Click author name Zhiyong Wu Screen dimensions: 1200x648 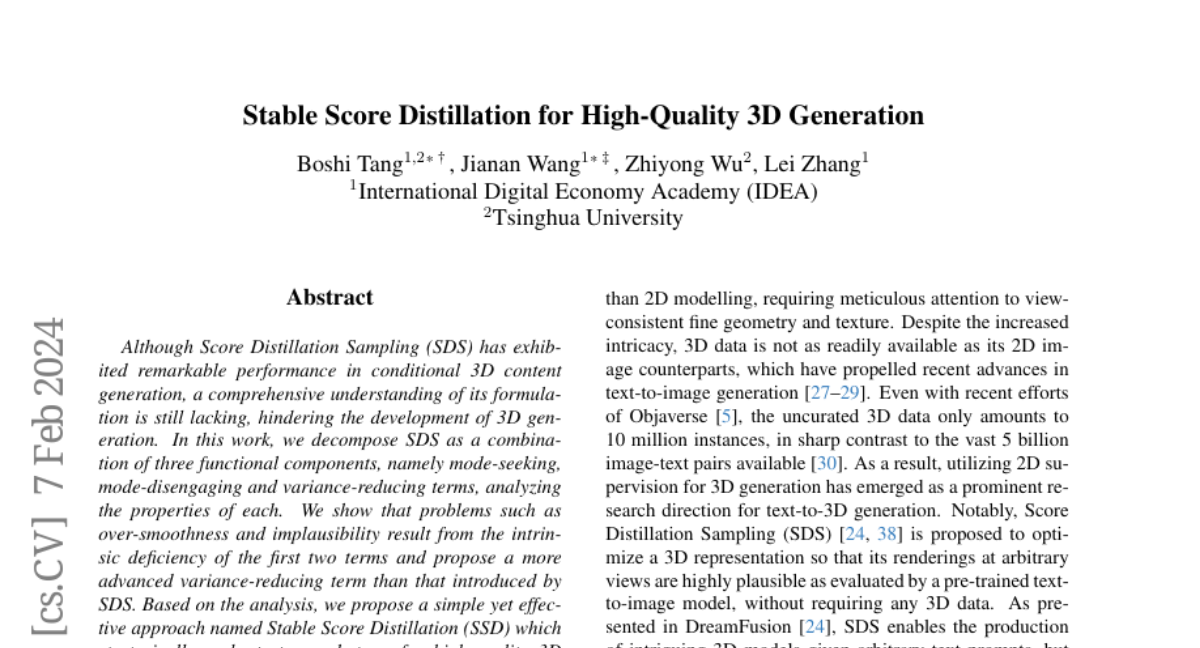[x=683, y=164]
